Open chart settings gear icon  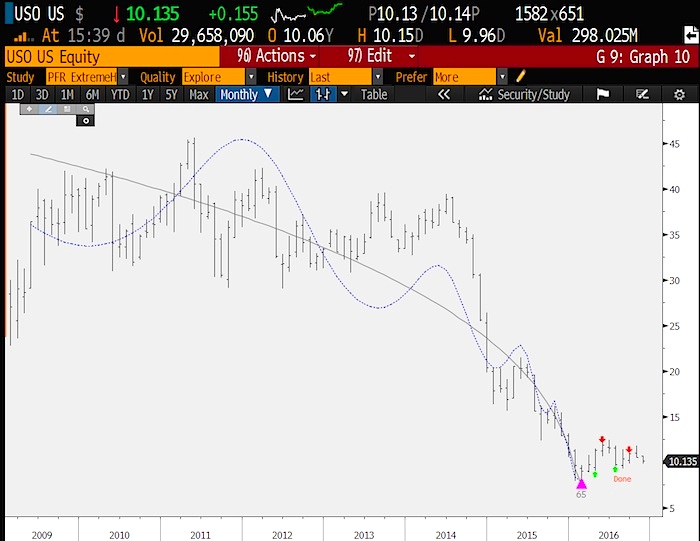coord(679,94)
